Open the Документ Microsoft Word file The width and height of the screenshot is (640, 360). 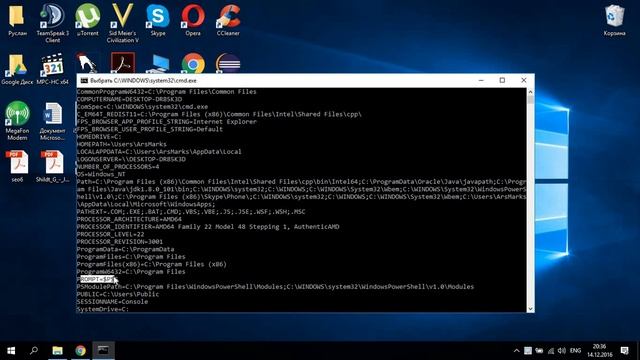coord(53,121)
